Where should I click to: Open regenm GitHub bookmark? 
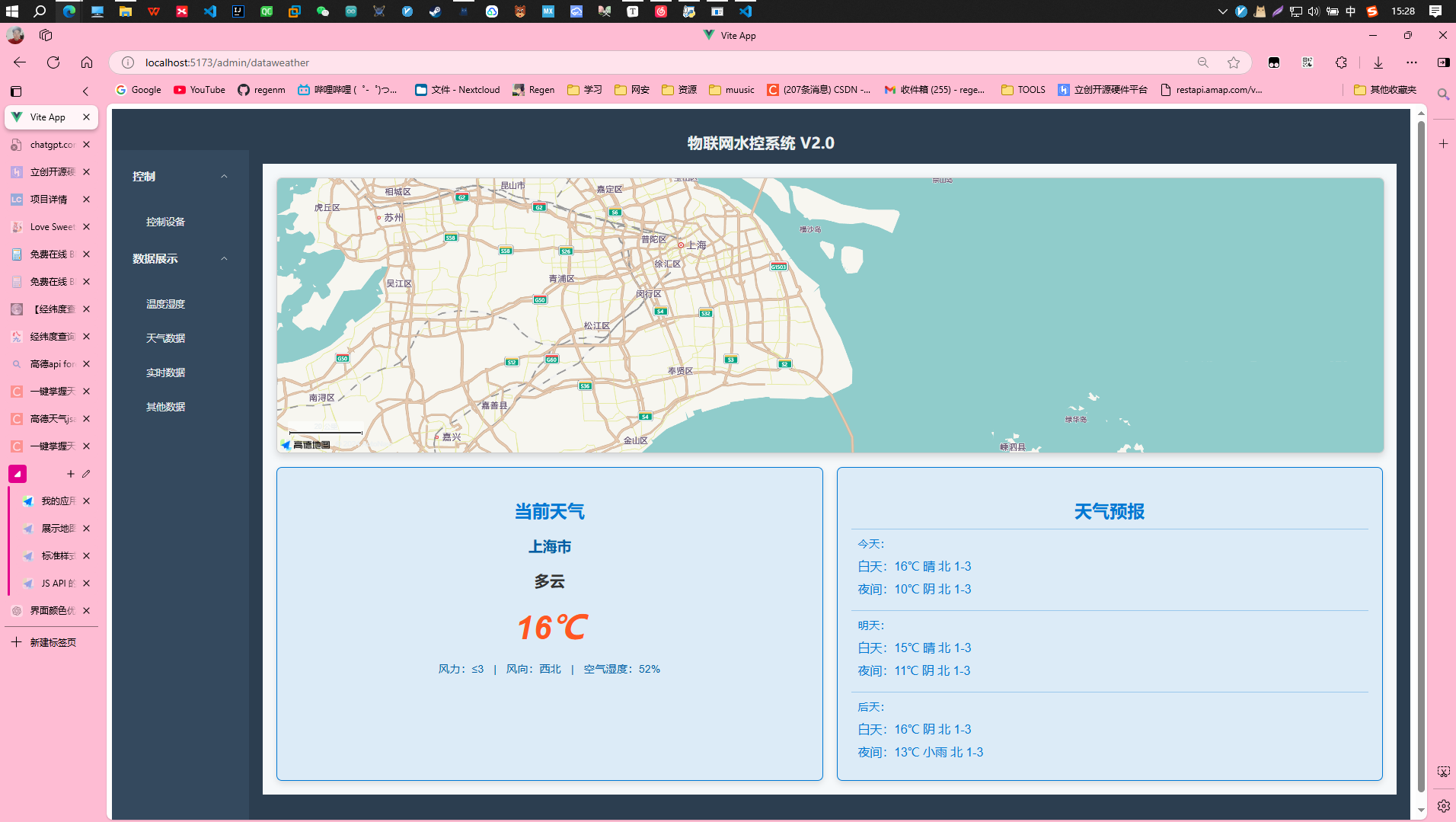pyautogui.click(x=261, y=89)
